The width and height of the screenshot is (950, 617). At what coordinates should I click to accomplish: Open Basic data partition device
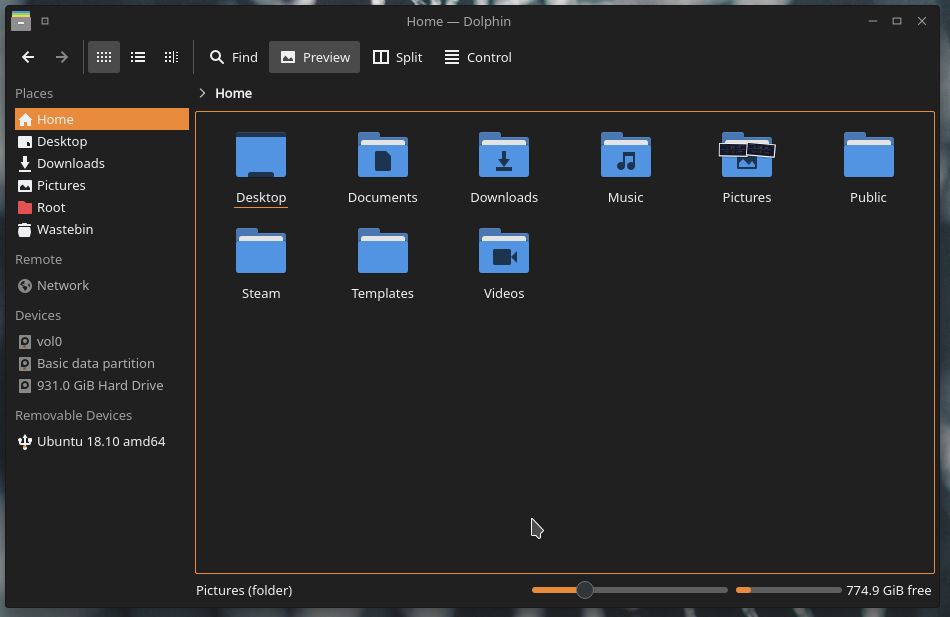pyautogui.click(x=102, y=363)
